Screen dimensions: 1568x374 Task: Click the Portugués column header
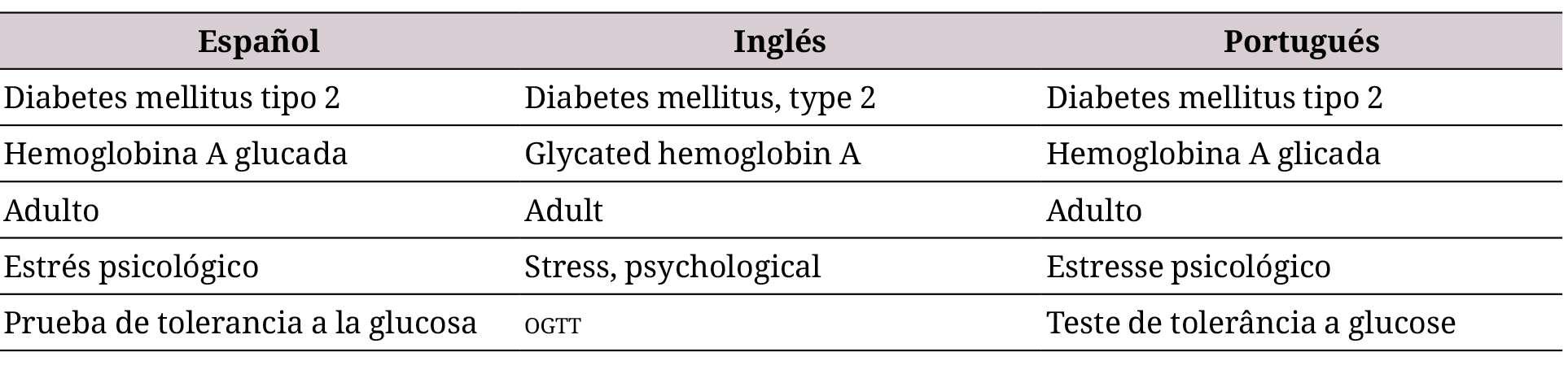point(1301,41)
